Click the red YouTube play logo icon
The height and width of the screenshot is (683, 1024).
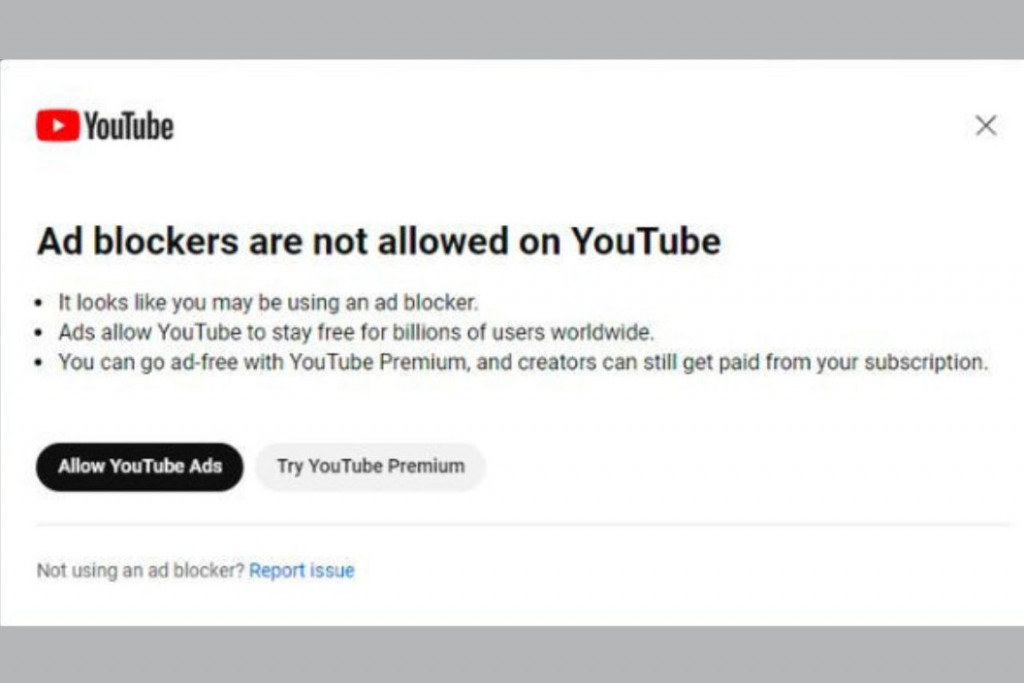coord(57,125)
